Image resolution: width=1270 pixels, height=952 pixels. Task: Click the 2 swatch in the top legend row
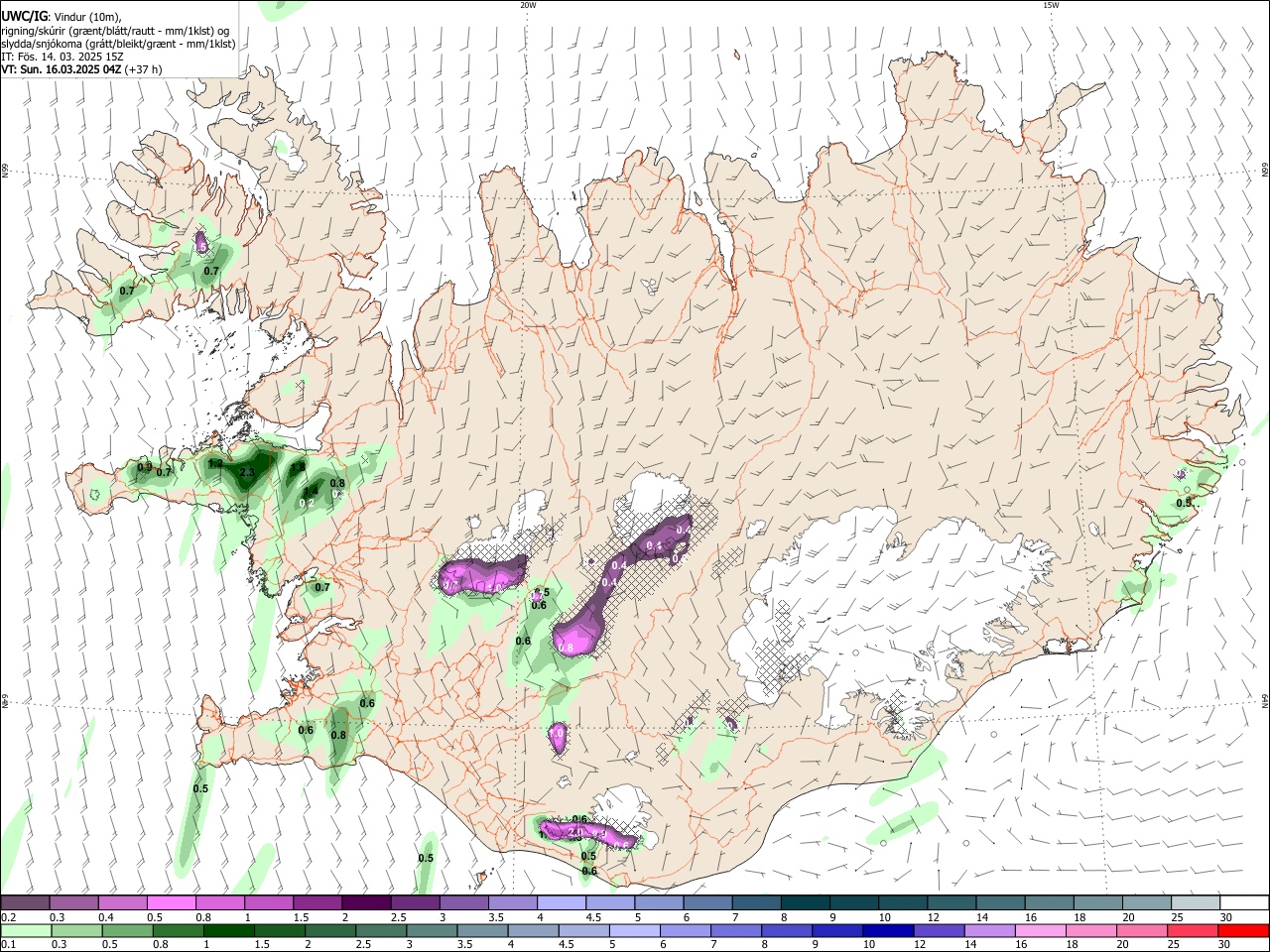[x=365, y=902]
